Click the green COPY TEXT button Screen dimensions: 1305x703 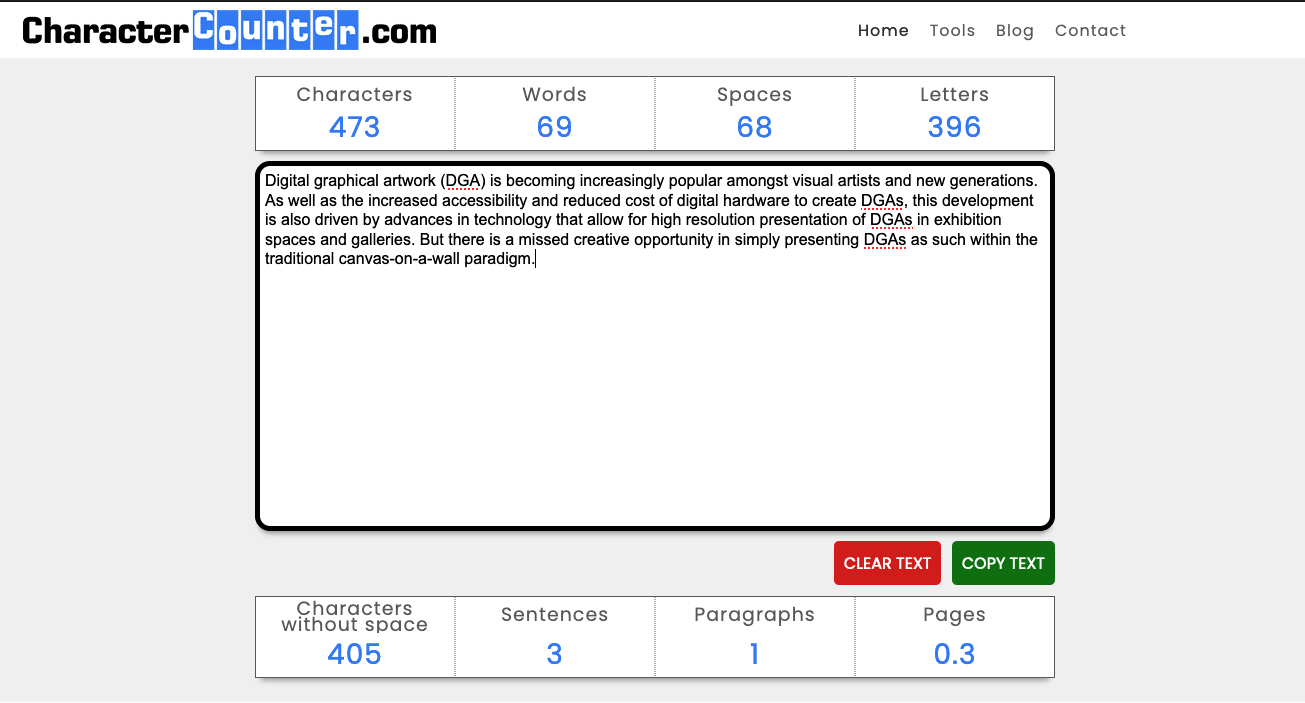click(x=1003, y=563)
